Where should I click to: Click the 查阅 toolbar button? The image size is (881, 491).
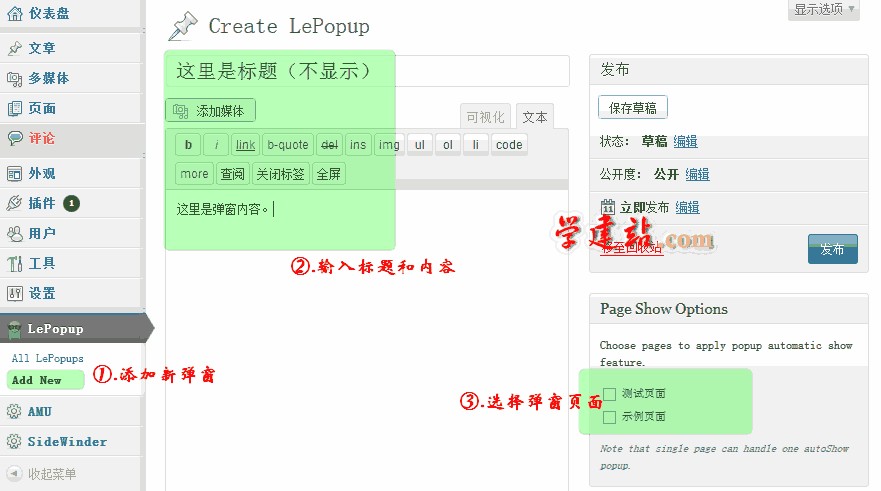[x=233, y=174]
